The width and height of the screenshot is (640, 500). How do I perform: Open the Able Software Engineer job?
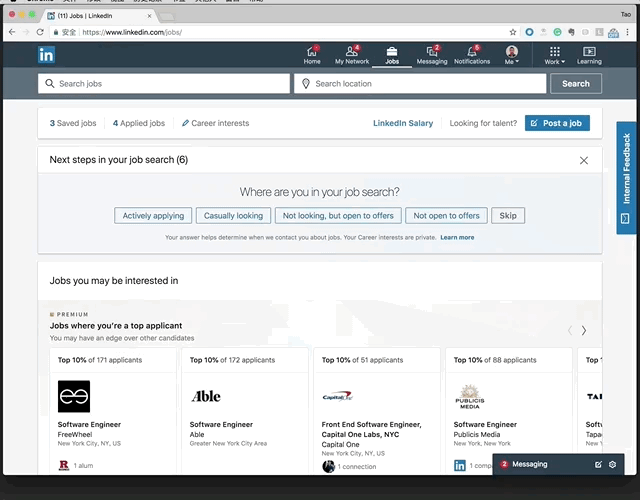pyautogui.click(x=221, y=424)
